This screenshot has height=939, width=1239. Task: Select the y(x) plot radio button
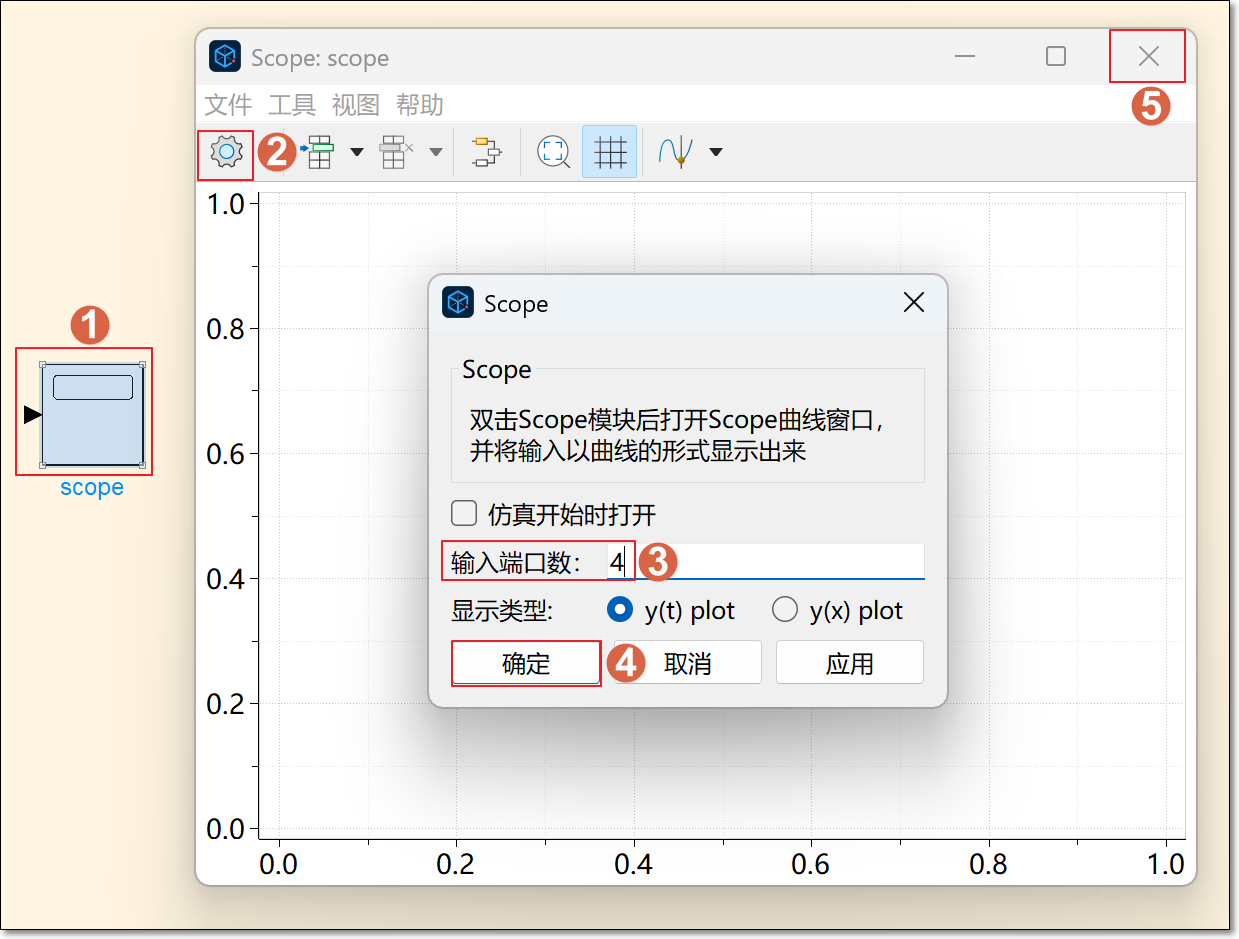tap(785, 609)
